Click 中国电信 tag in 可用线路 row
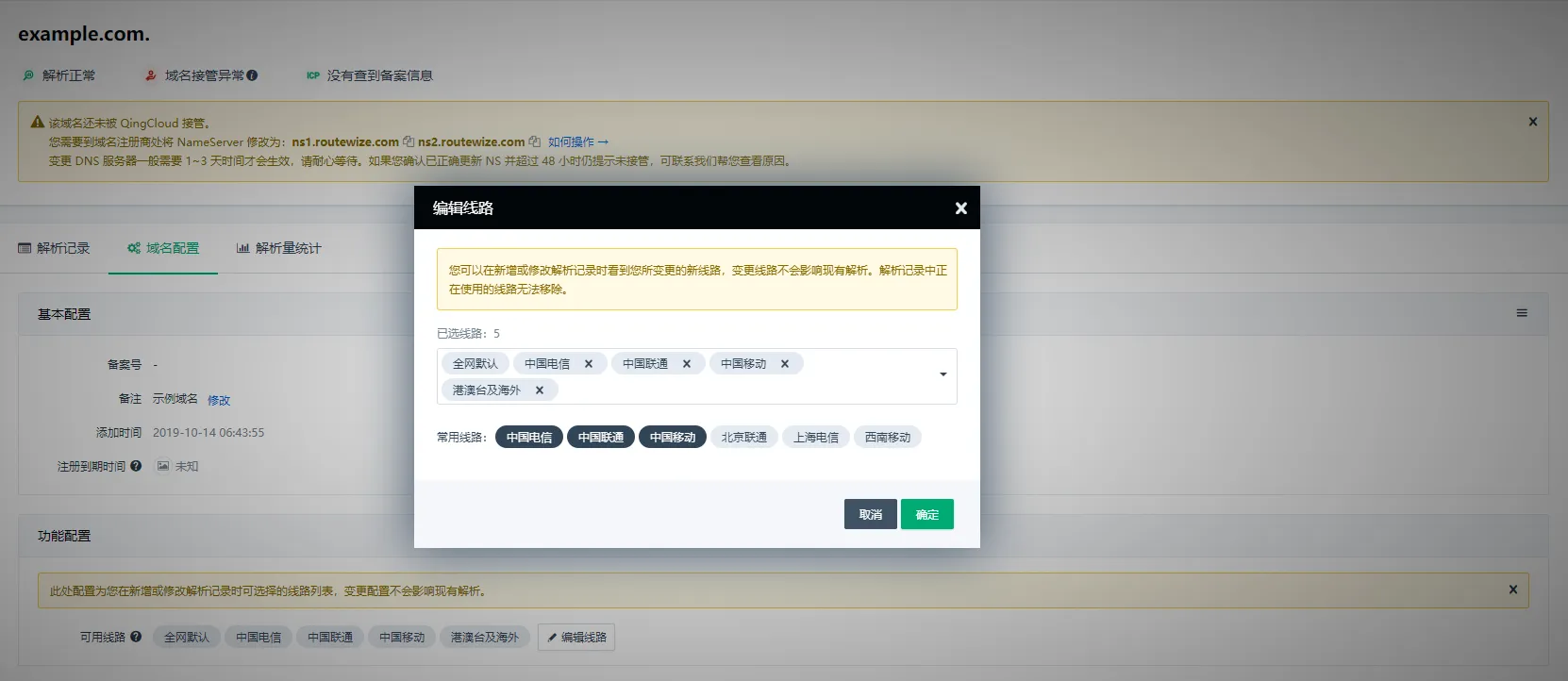Image resolution: width=1568 pixels, height=681 pixels. point(259,638)
